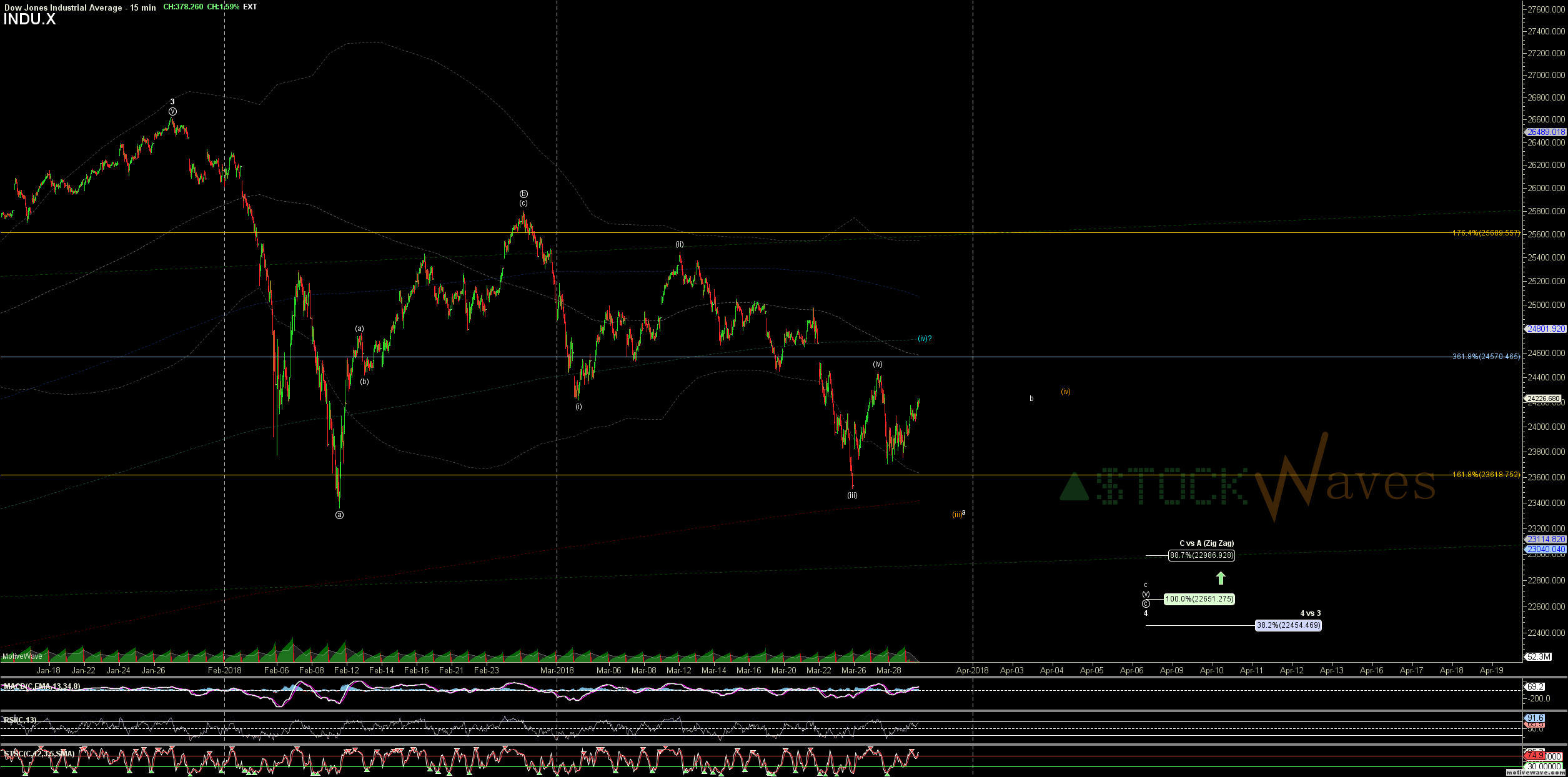Viewport: 1568px width, 777px height.
Task: Click the 27600.000 price axis label
Action: coord(1546,9)
